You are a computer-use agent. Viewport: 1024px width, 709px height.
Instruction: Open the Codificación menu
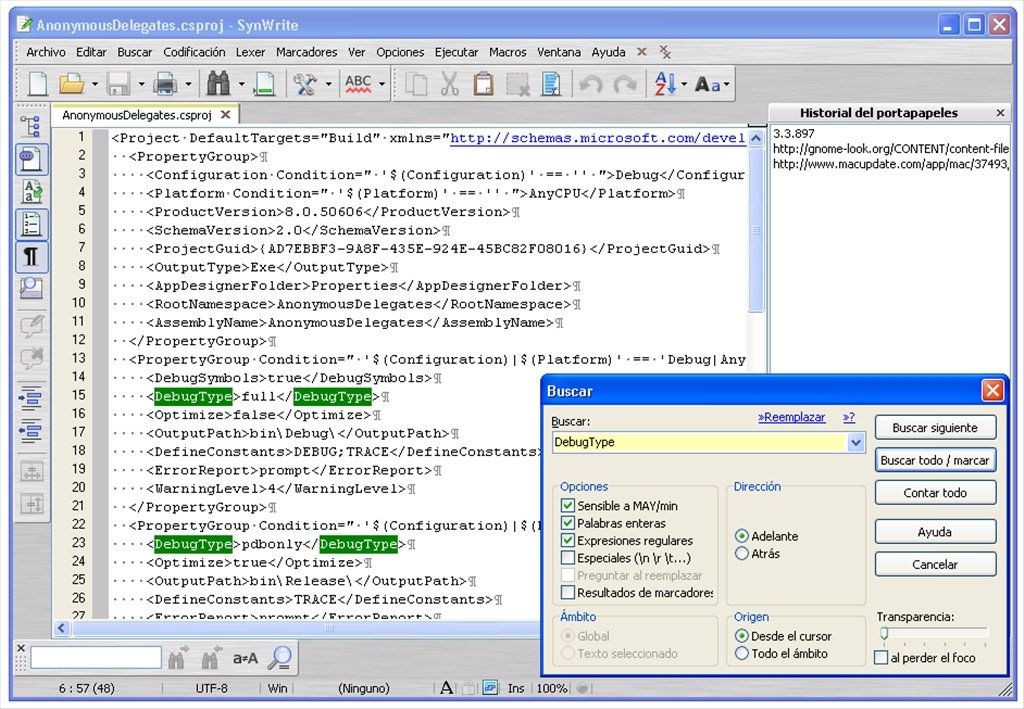click(x=194, y=52)
